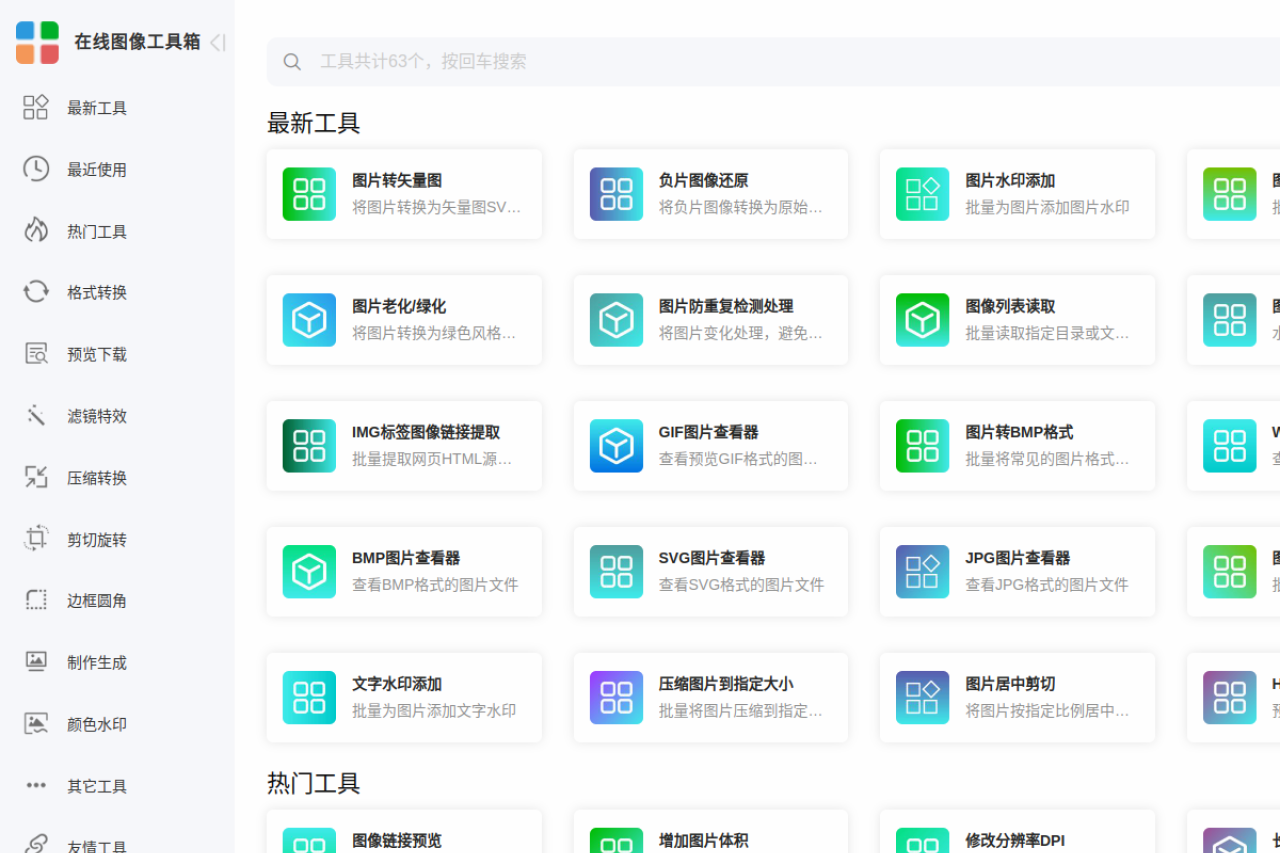The height and width of the screenshot is (853, 1280).
Task: Click the 图片居中剪切 tool icon
Action: [922, 698]
